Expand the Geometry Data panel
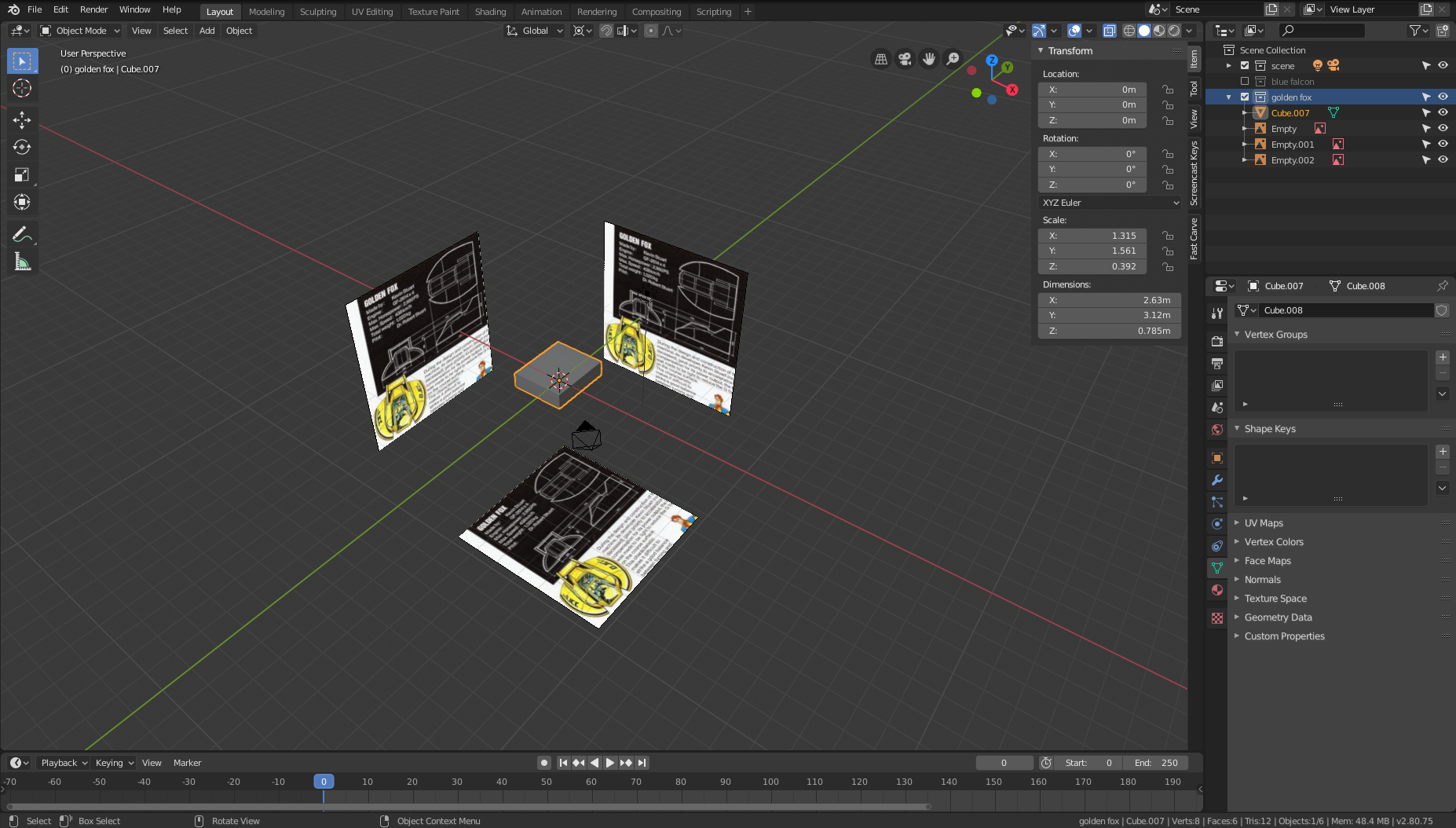1456x828 pixels. point(1278,617)
